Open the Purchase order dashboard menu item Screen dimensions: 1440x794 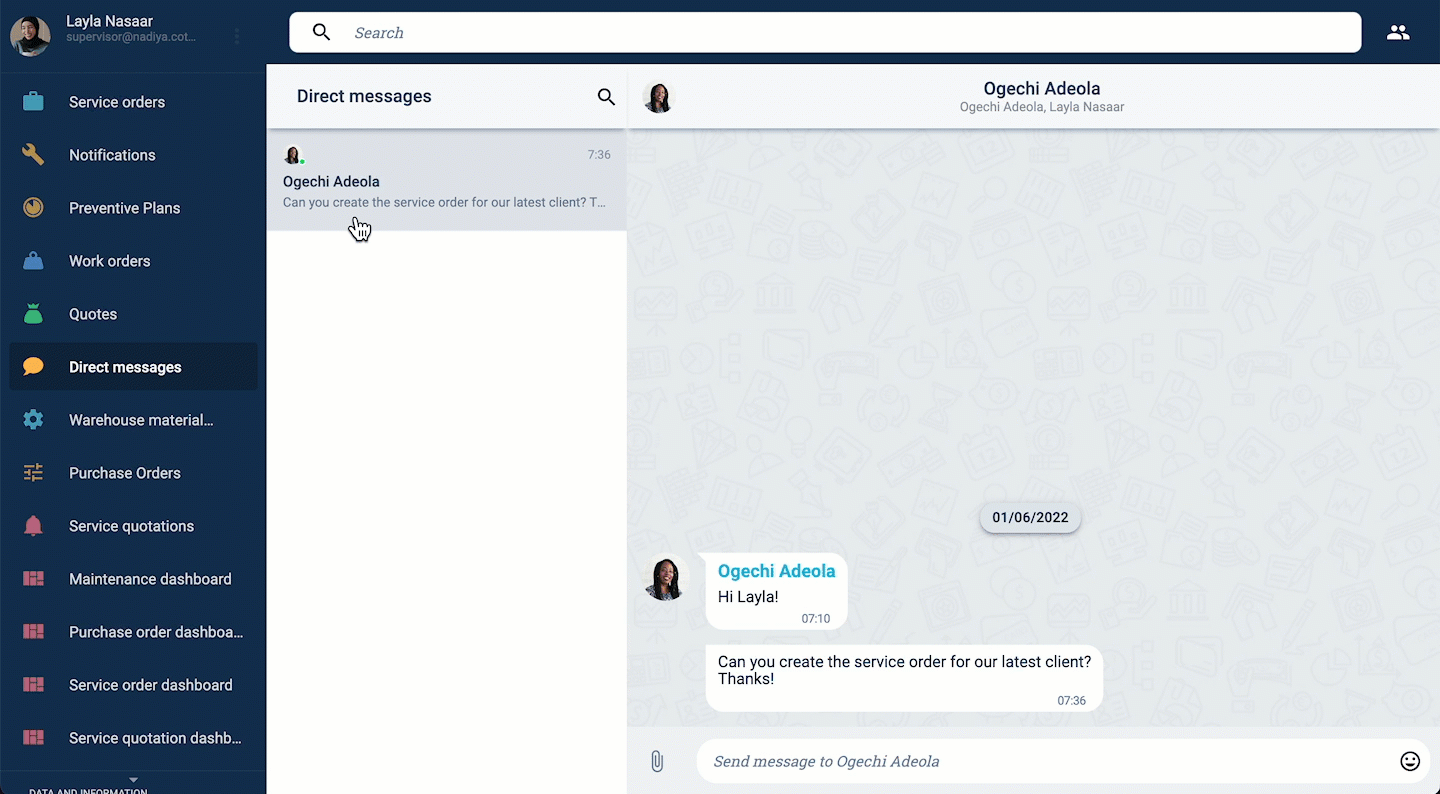coord(133,632)
